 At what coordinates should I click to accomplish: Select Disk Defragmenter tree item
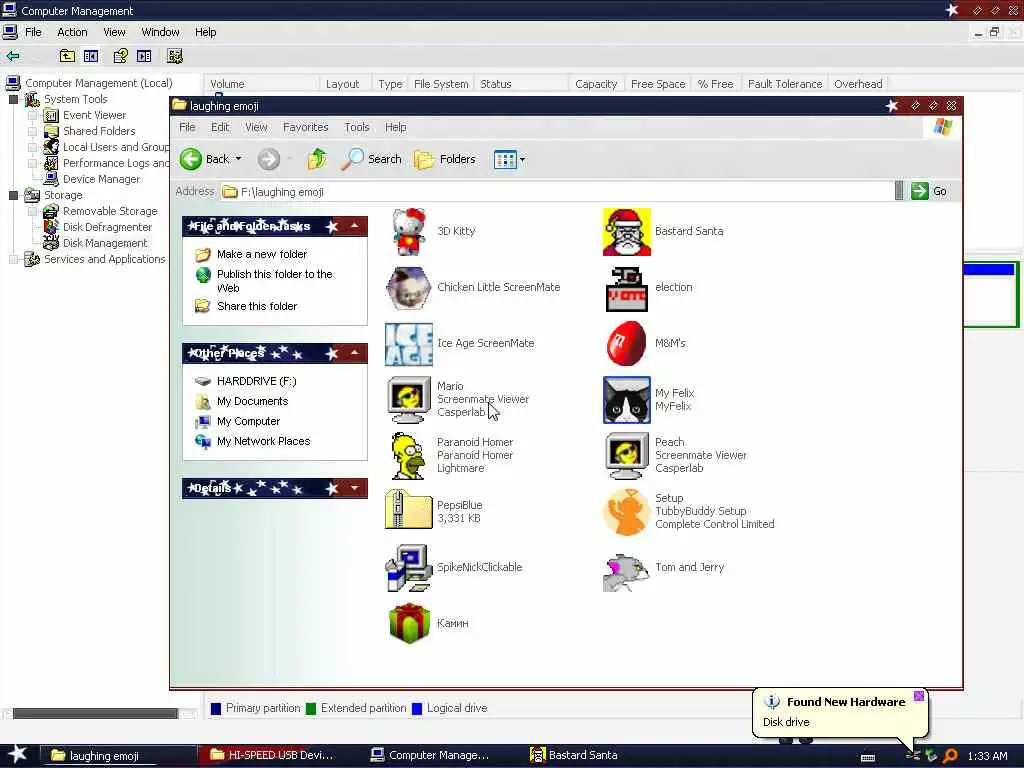107,227
